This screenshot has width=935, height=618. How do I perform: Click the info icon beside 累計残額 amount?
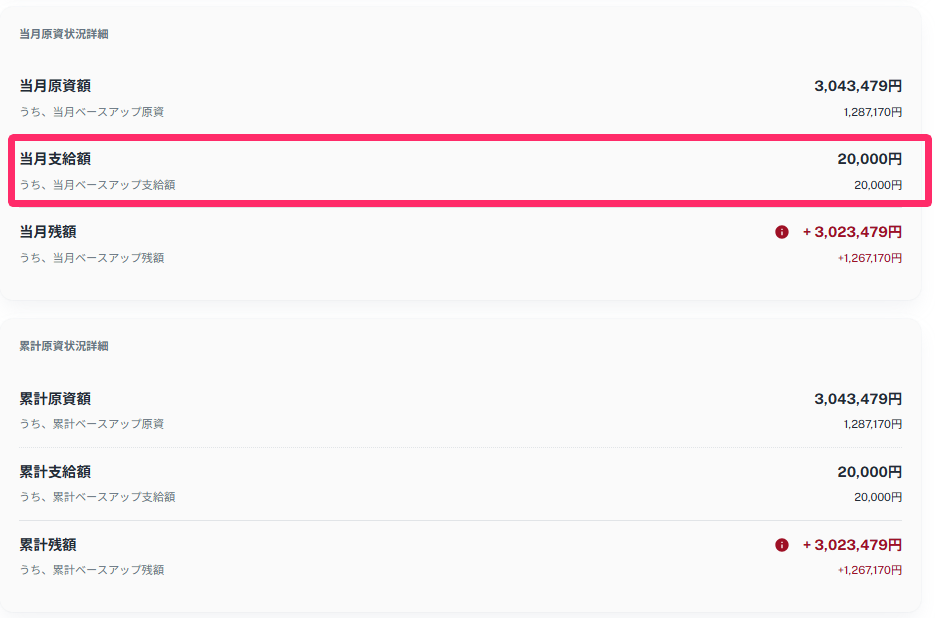(782, 545)
